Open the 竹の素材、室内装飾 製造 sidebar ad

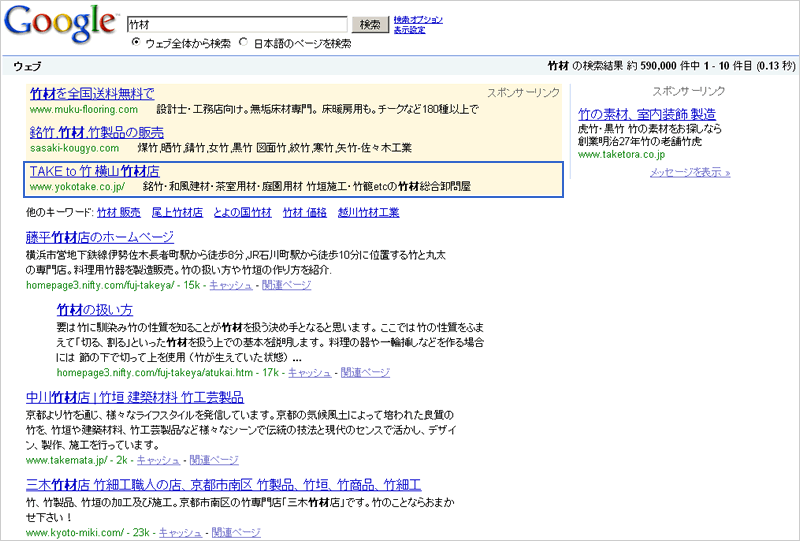647,114
